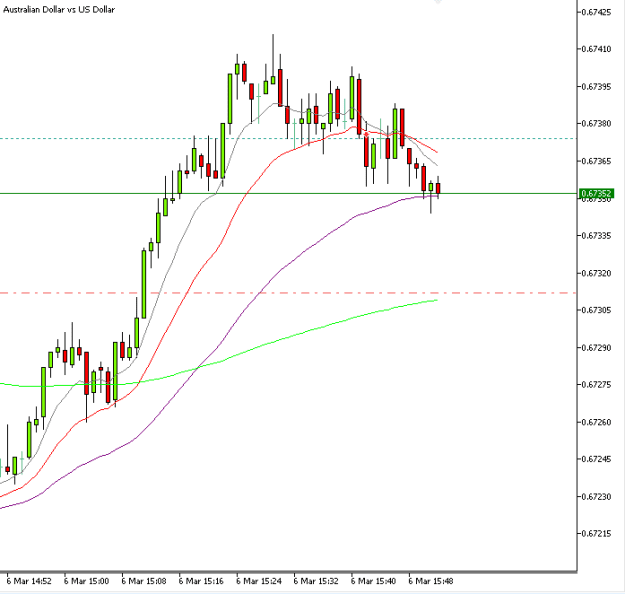Click the '6 Mar 14:52' time label
625x594 pixels.
(x=29, y=581)
